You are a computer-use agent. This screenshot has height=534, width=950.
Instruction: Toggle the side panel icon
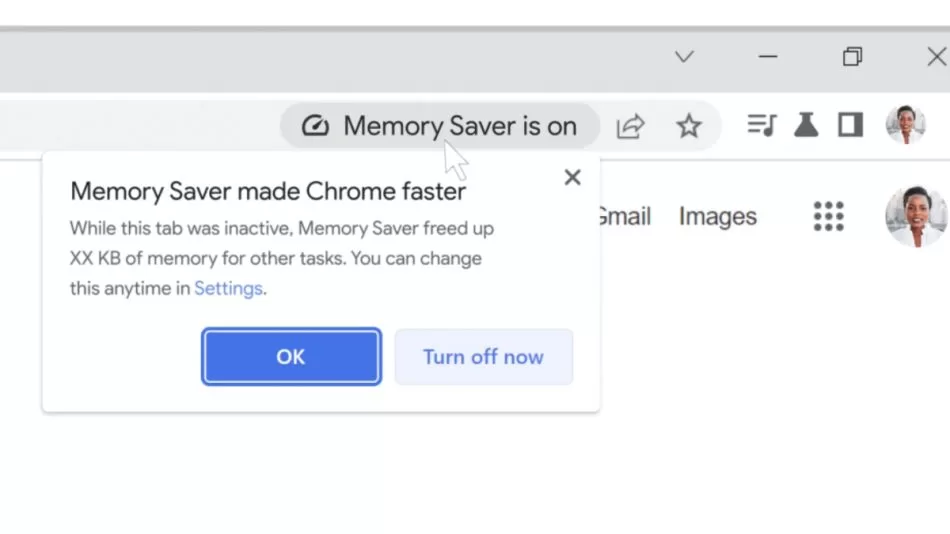pos(850,125)
